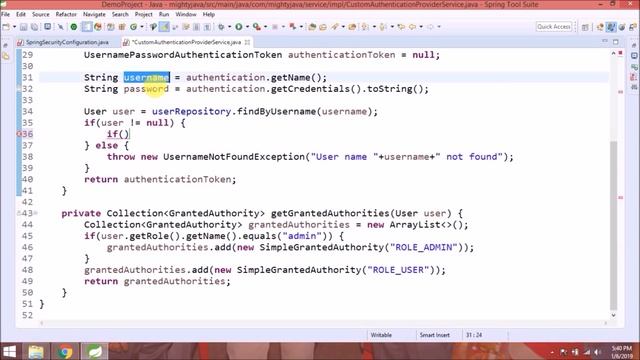This screenshot has height=360, width=640.
Task: Open File Explorer from the taskbar
Action: 36,351
